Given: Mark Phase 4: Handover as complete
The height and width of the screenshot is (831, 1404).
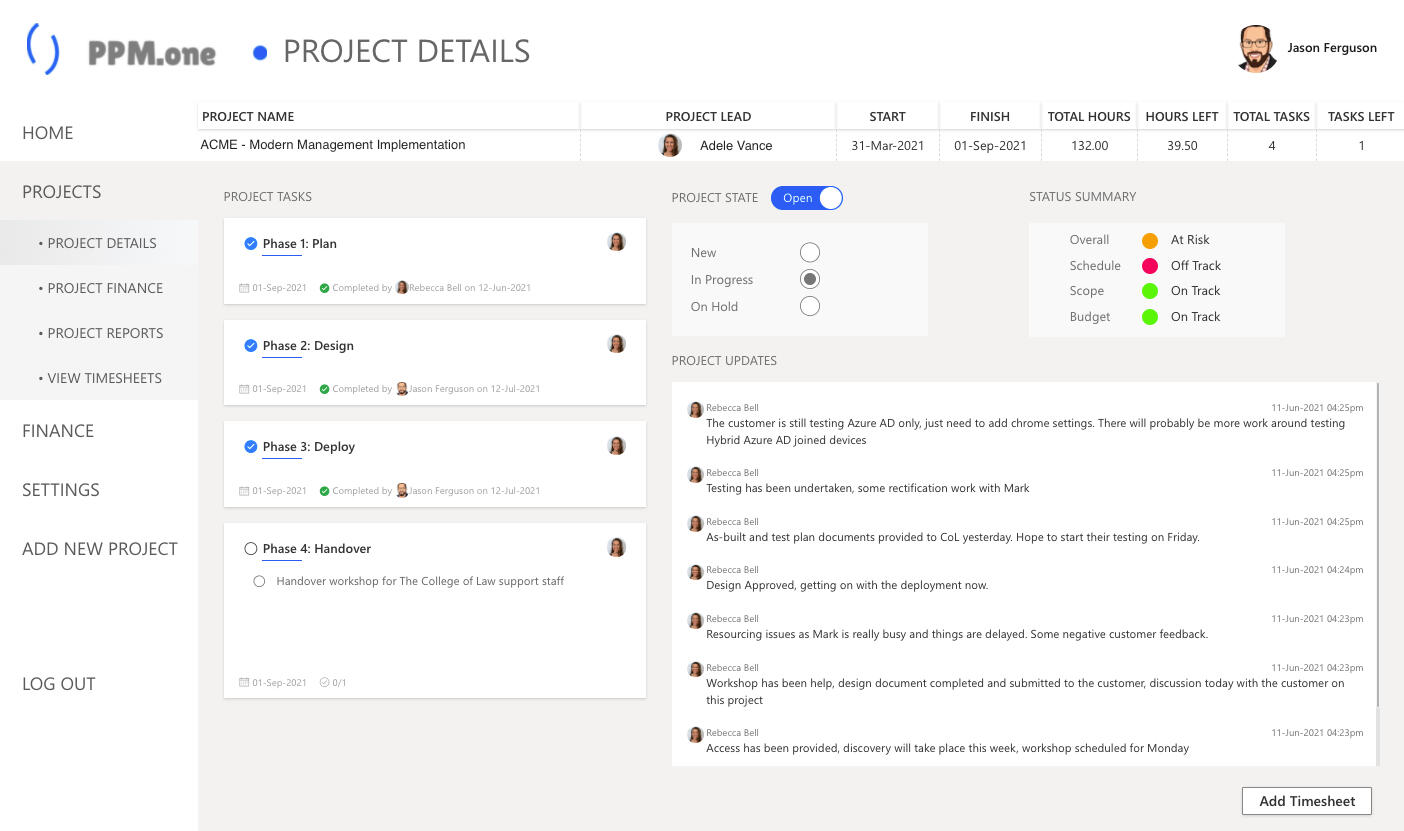Looking at the screenshot, I should point(251,549).
